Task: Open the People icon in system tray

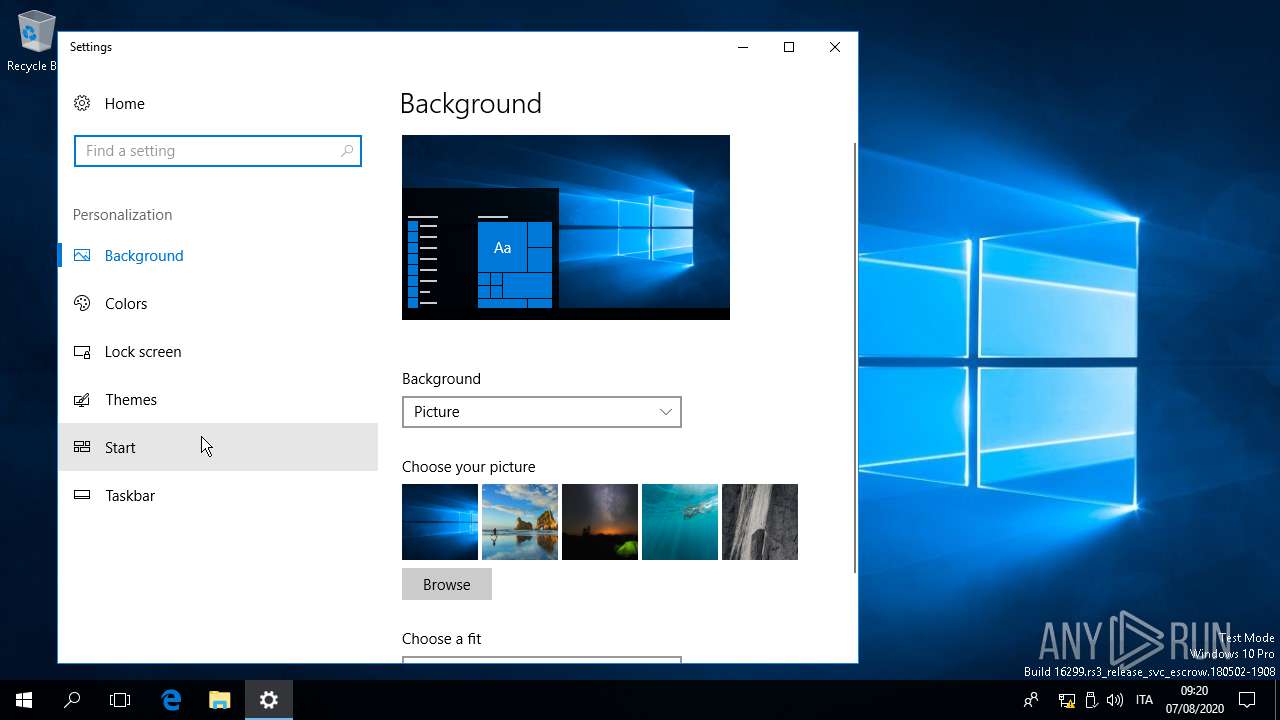Action: pos(1031,700)
